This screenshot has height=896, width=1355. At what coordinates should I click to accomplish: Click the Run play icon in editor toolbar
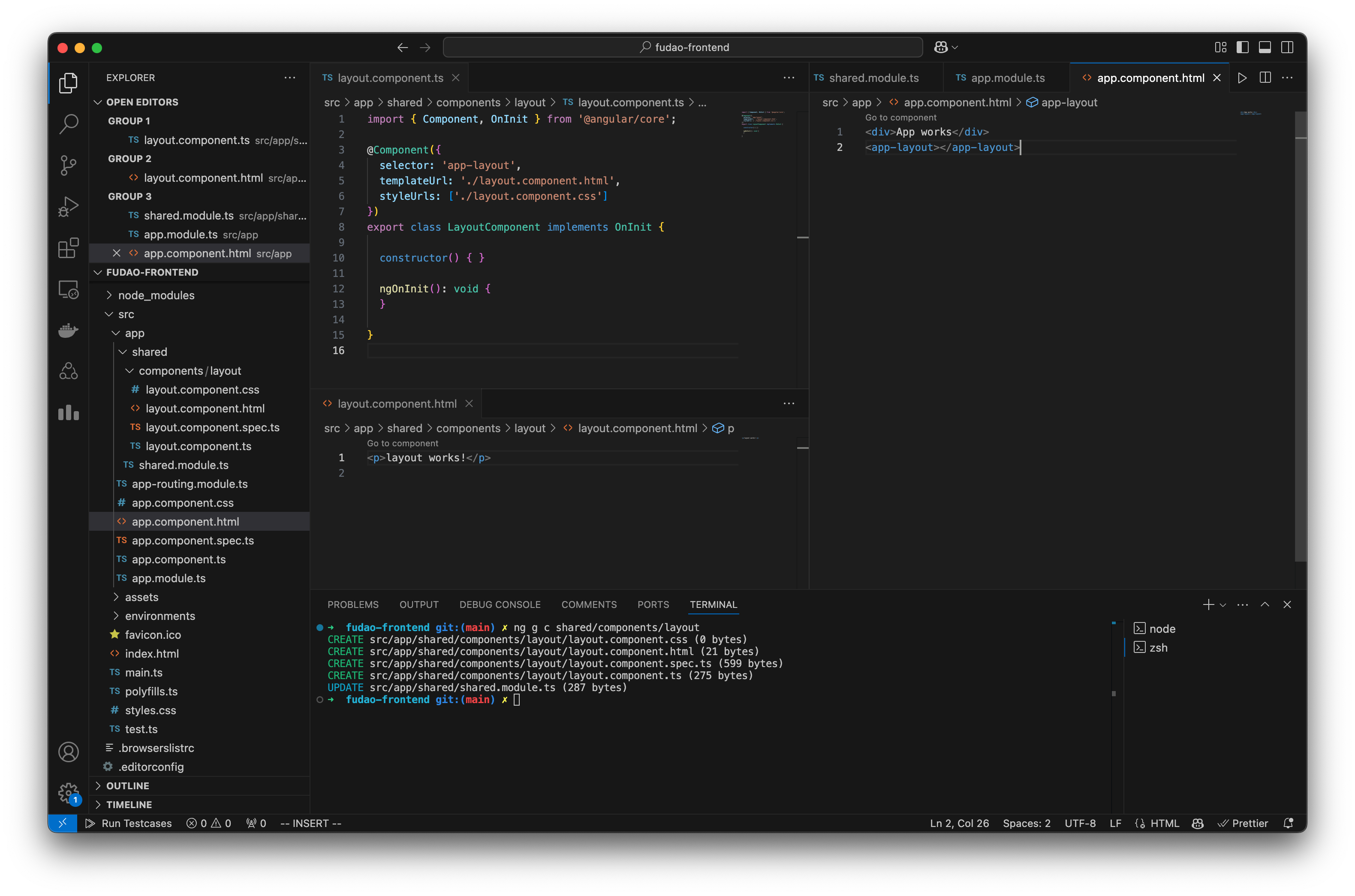(1242, 78)
